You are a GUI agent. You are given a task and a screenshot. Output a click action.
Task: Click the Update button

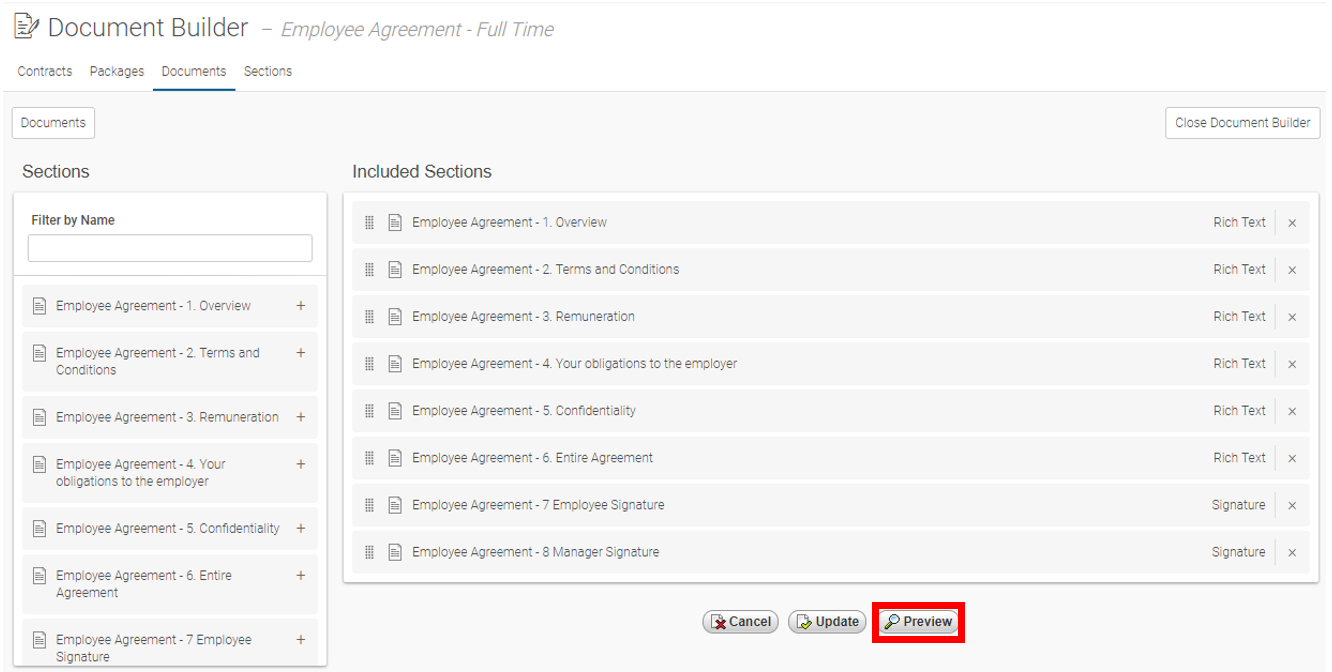827,622
